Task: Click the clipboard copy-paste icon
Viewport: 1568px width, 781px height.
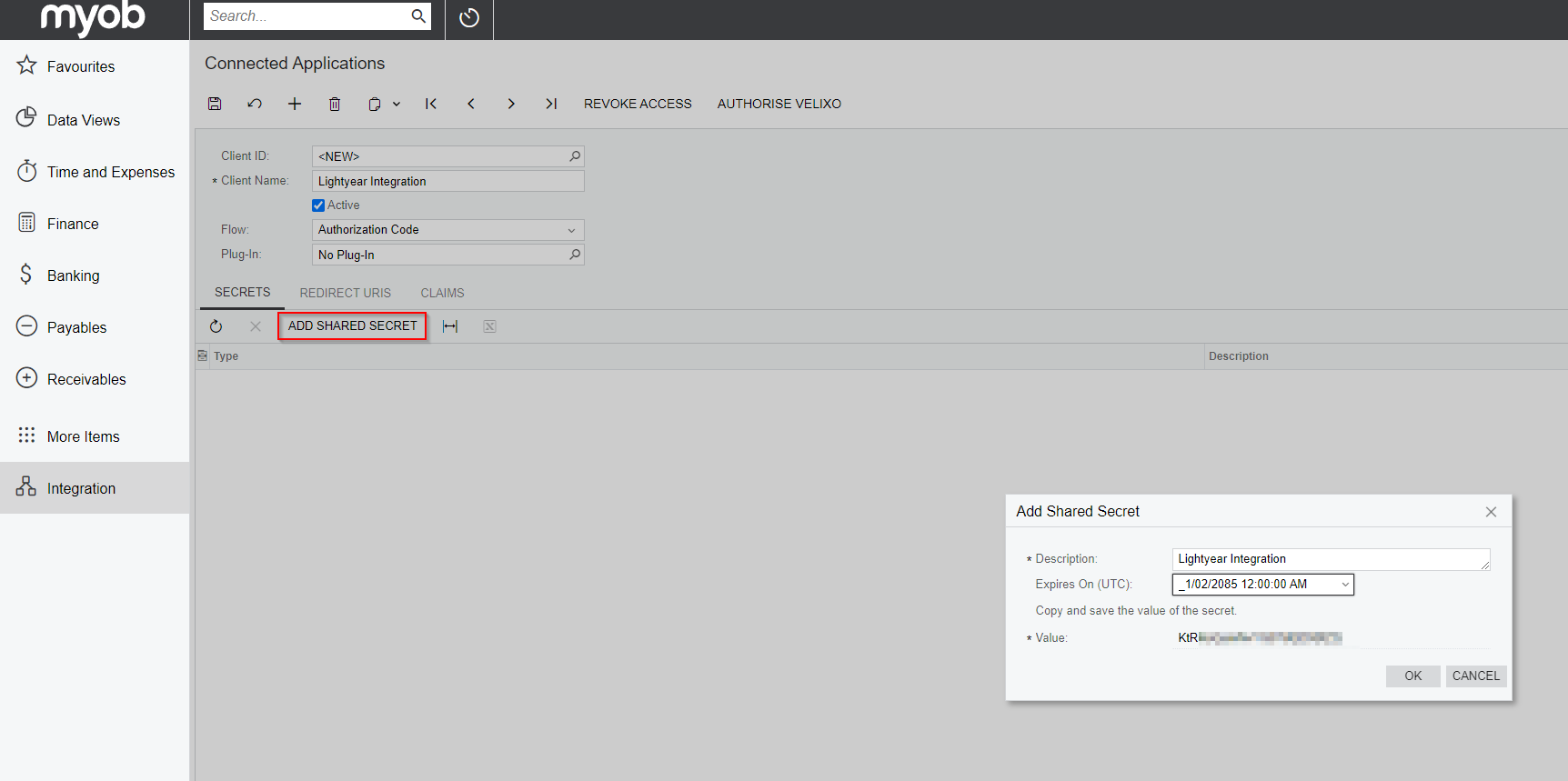Action: click(x=374, y=104)
